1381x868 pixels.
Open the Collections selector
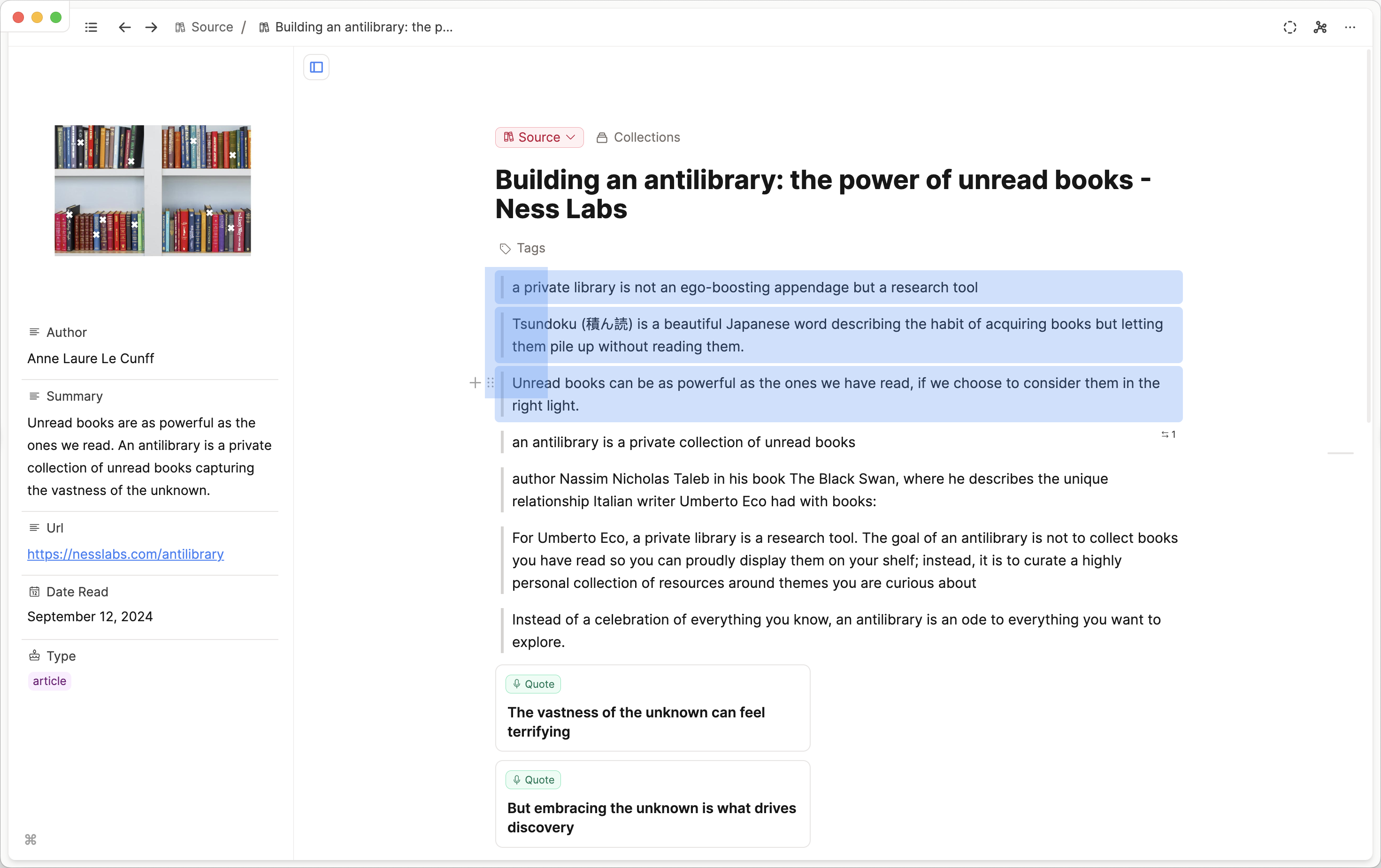click(x=638, y=137)
